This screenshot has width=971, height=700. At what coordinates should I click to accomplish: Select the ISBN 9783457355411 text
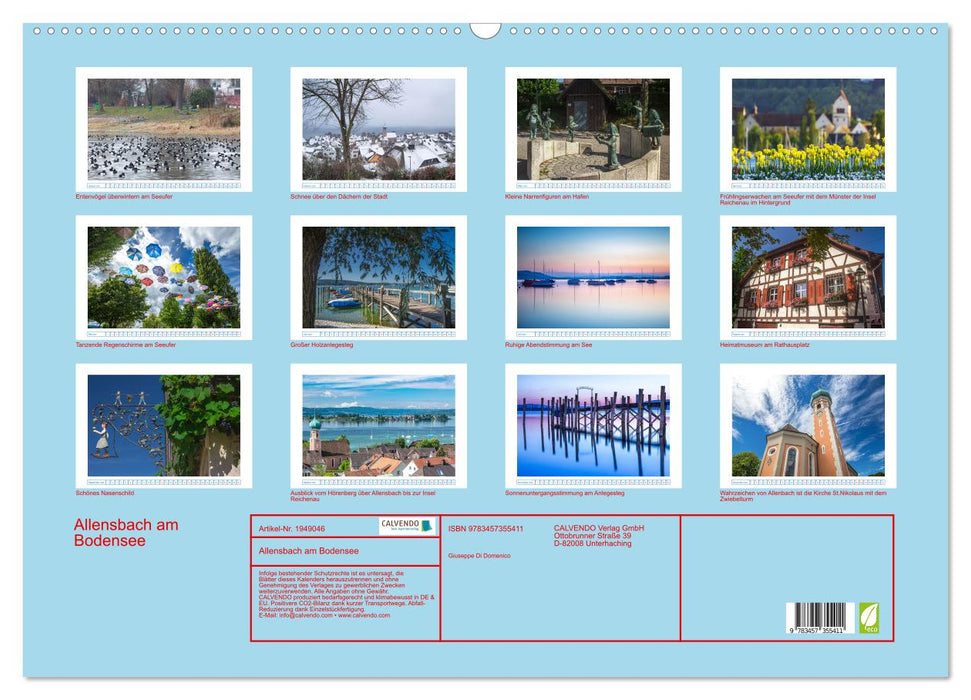point(485,528)
